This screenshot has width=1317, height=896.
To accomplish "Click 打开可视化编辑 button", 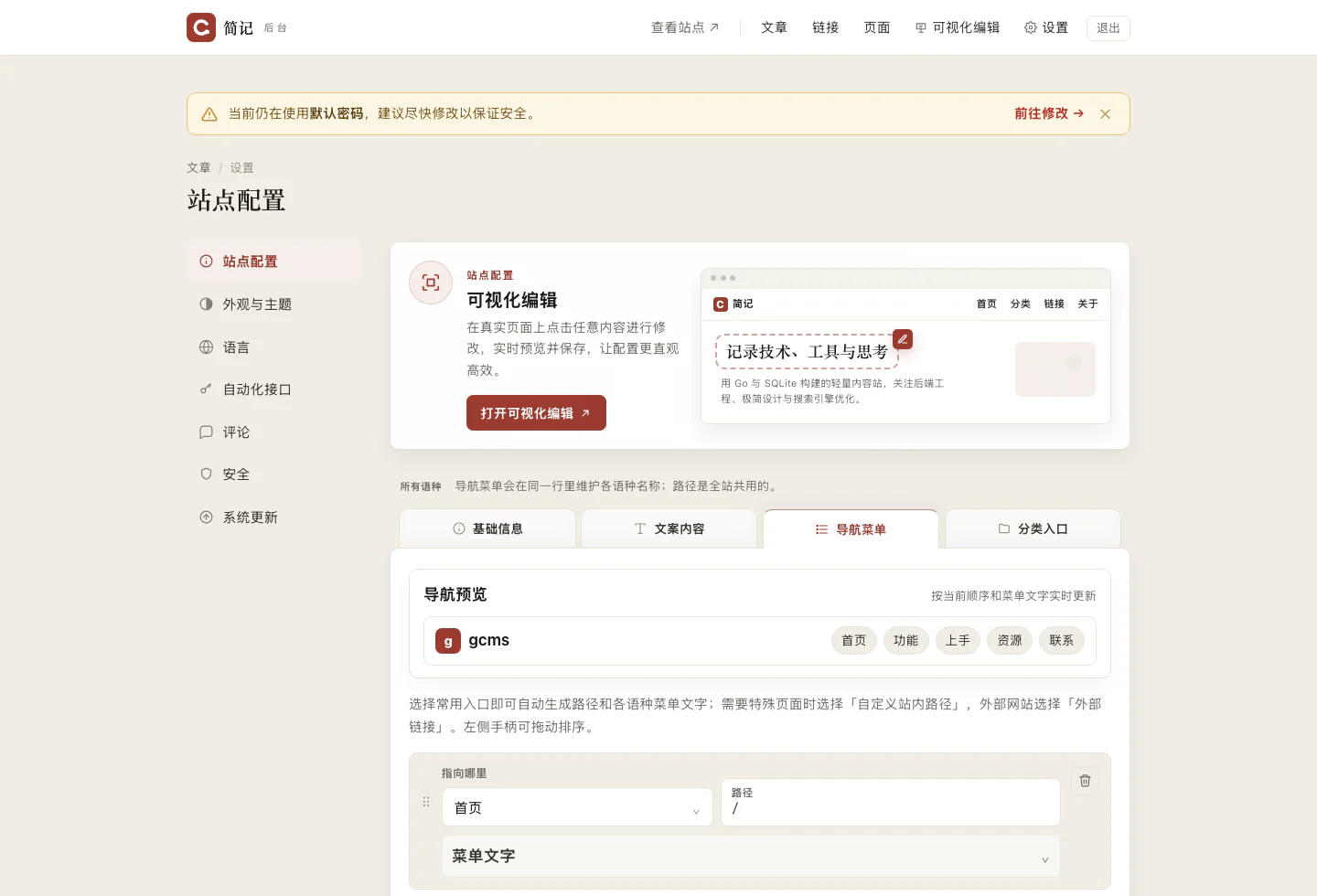I will pyautogui.click(x=536, y=413).
